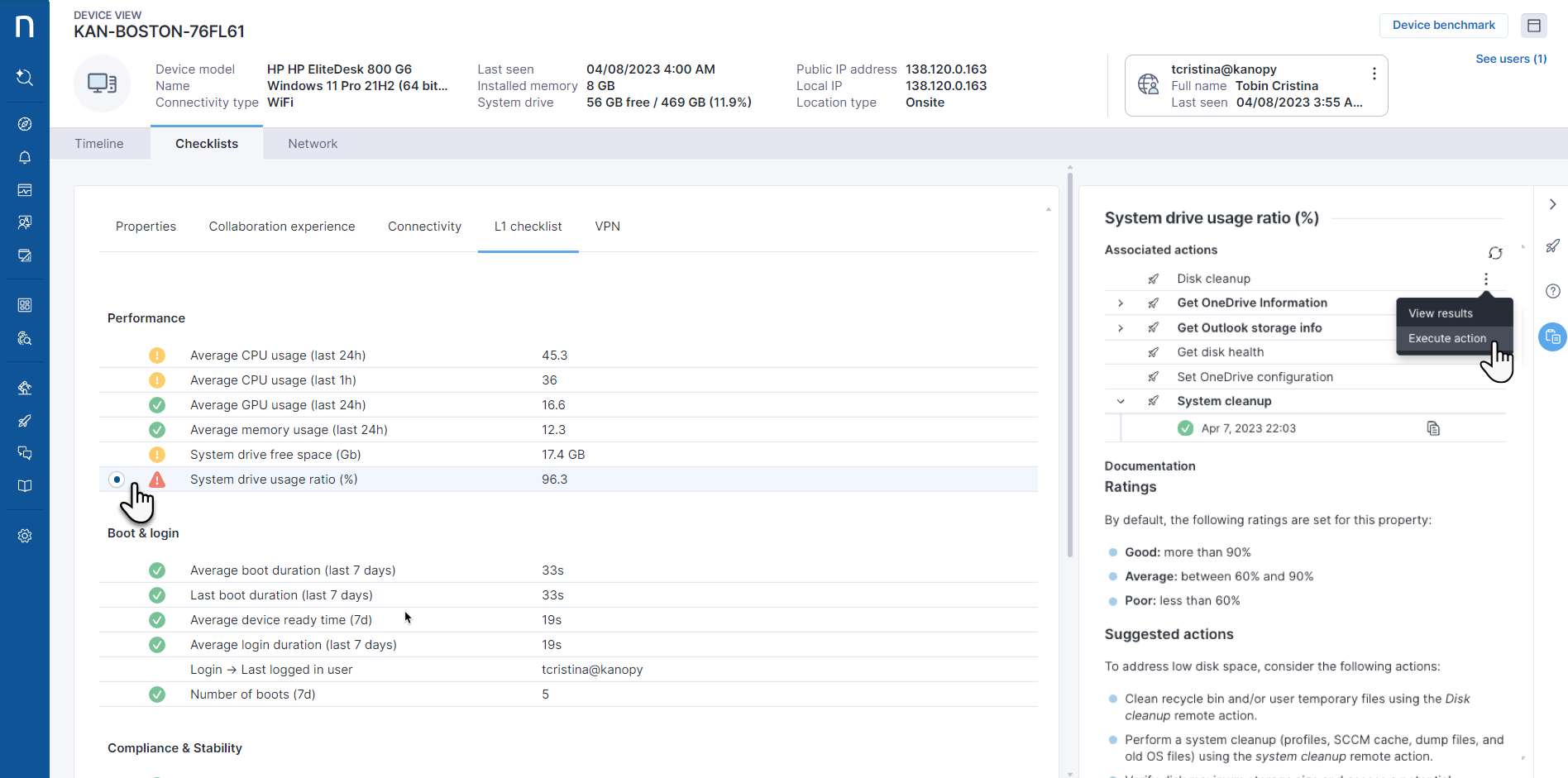Open the help question mark icon
Screen dimensions: 1568x778
click(x=1553, y=291)
